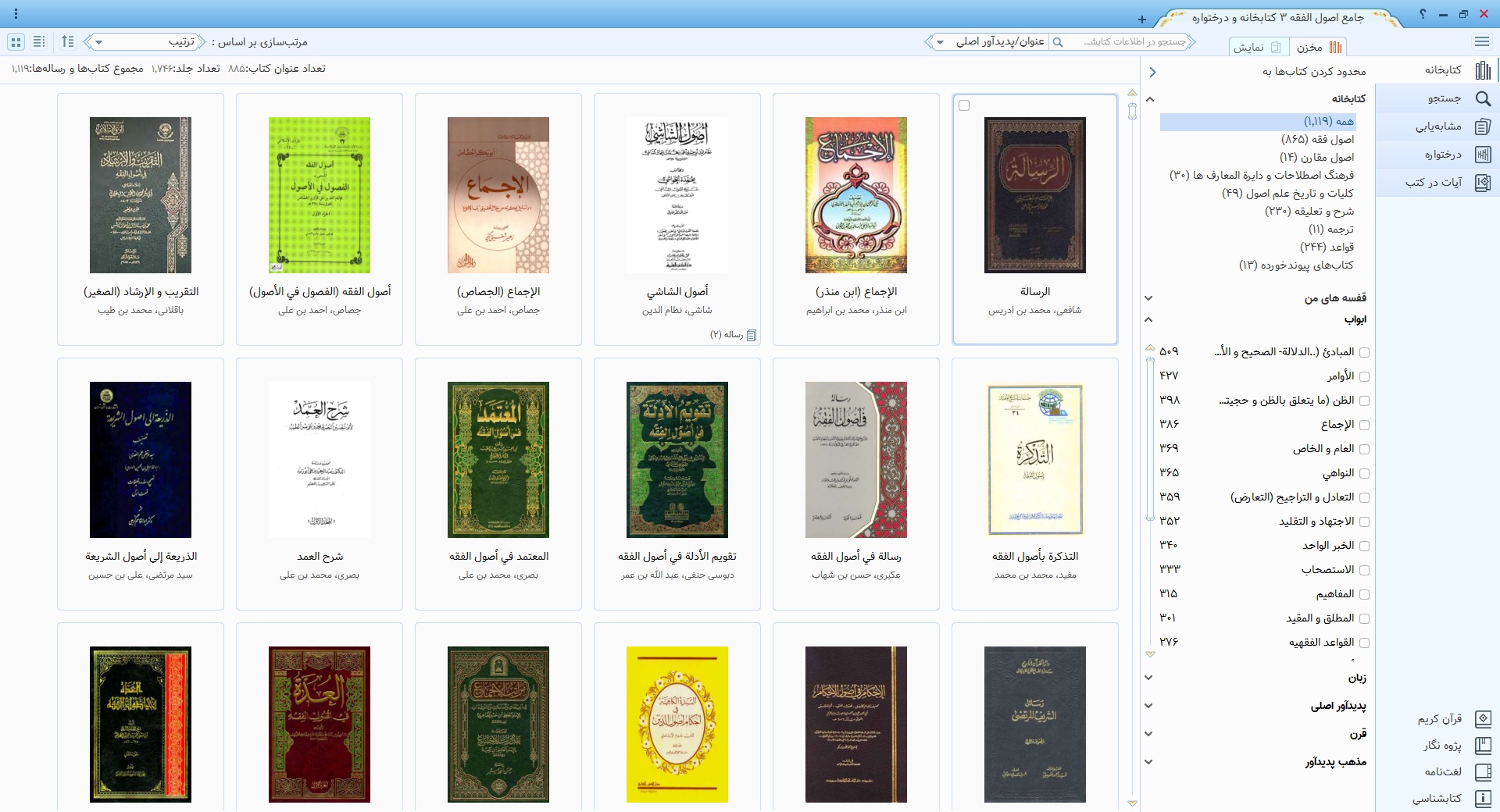Image resolution: width=1500 pixels, height=812 pixels.
Task: Expand the زبان filter section
Action: pyautogui.click(x=1149, y=678)
